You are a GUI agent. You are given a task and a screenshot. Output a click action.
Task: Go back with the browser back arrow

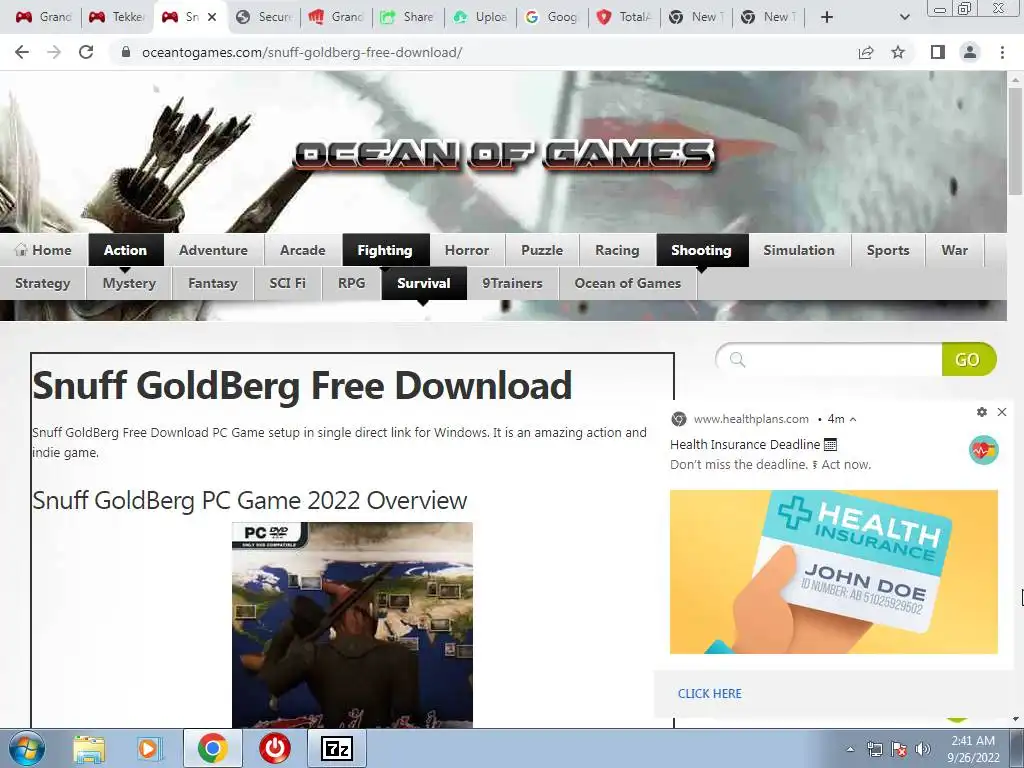(22, 52)
